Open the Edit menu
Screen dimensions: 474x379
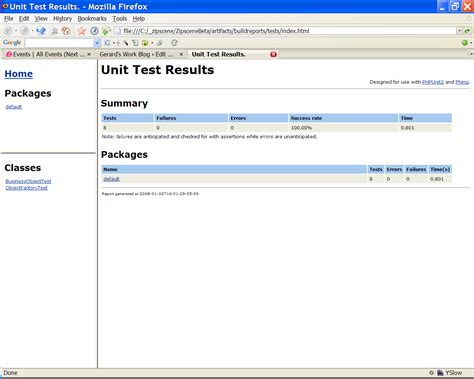[24, 19]
